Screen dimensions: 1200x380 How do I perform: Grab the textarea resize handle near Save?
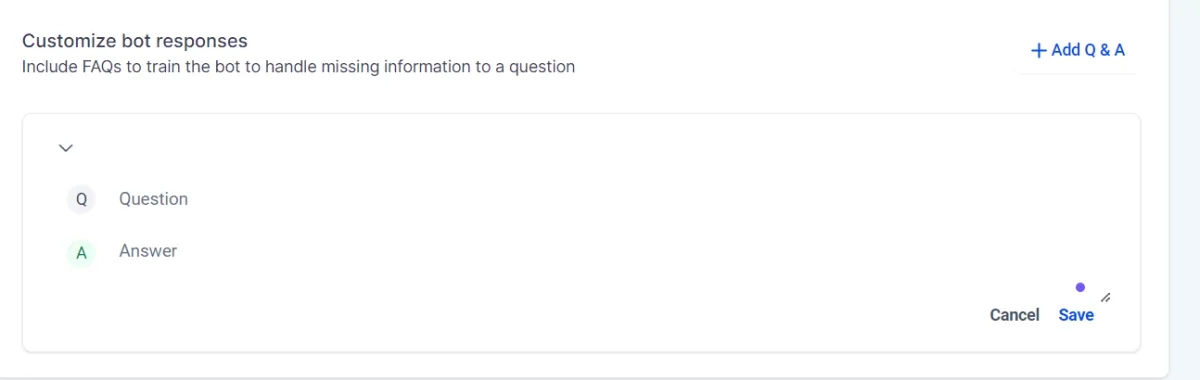pos(1106,297)
